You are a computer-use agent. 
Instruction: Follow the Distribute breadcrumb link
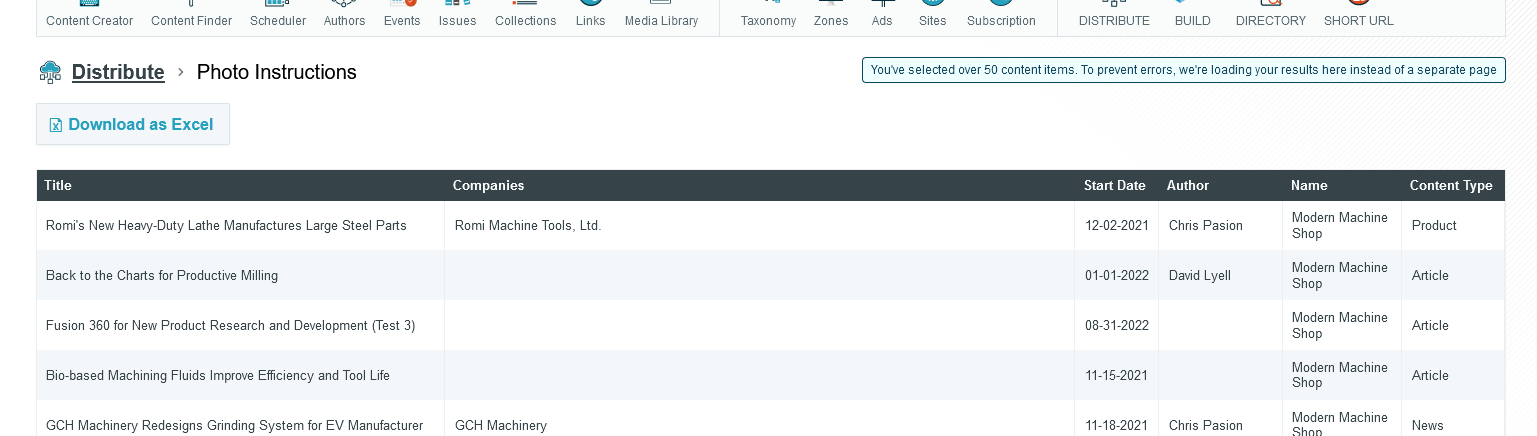[118, 72]
